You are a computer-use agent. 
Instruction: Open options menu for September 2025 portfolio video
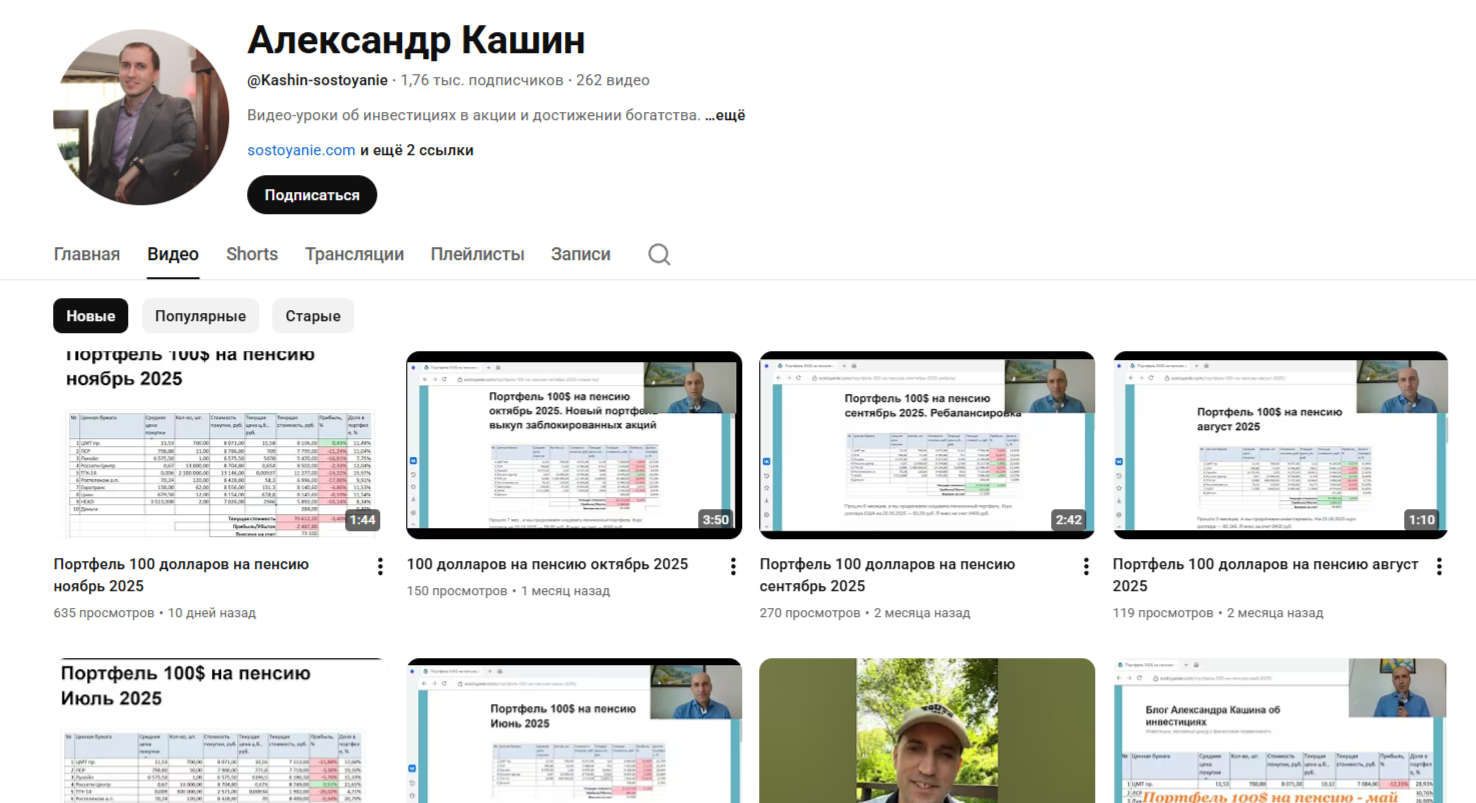click(1086, 566)
